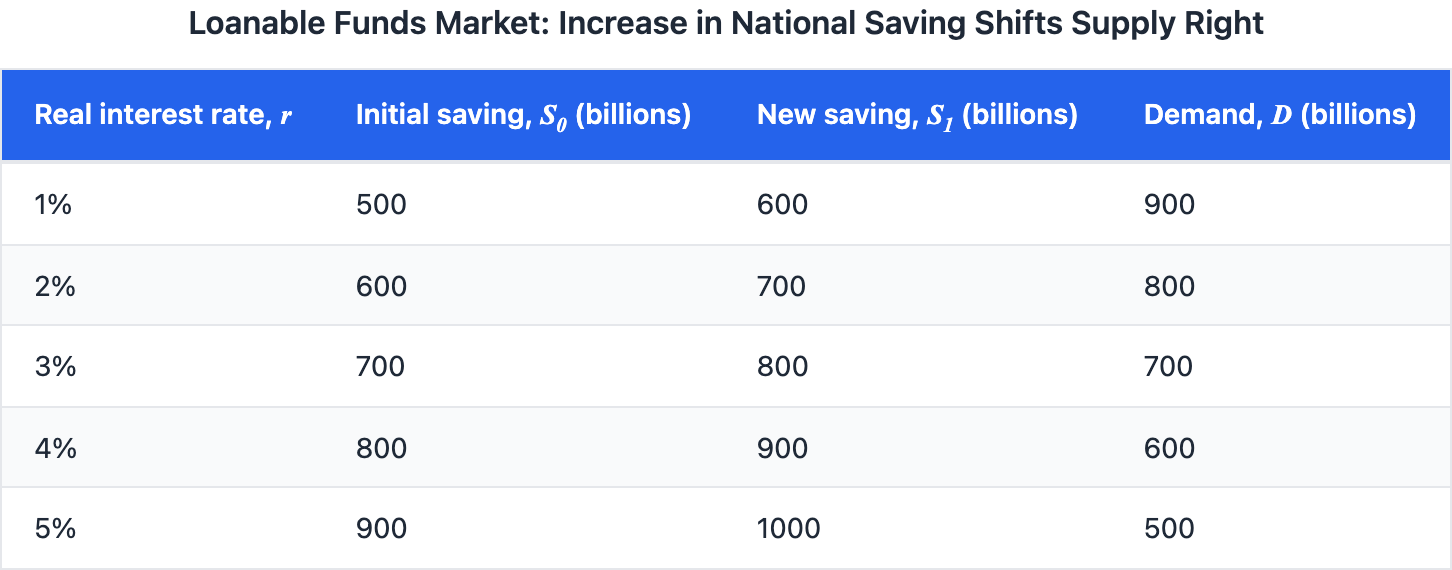Click new saving value 600 in first row

coord(782,205)
